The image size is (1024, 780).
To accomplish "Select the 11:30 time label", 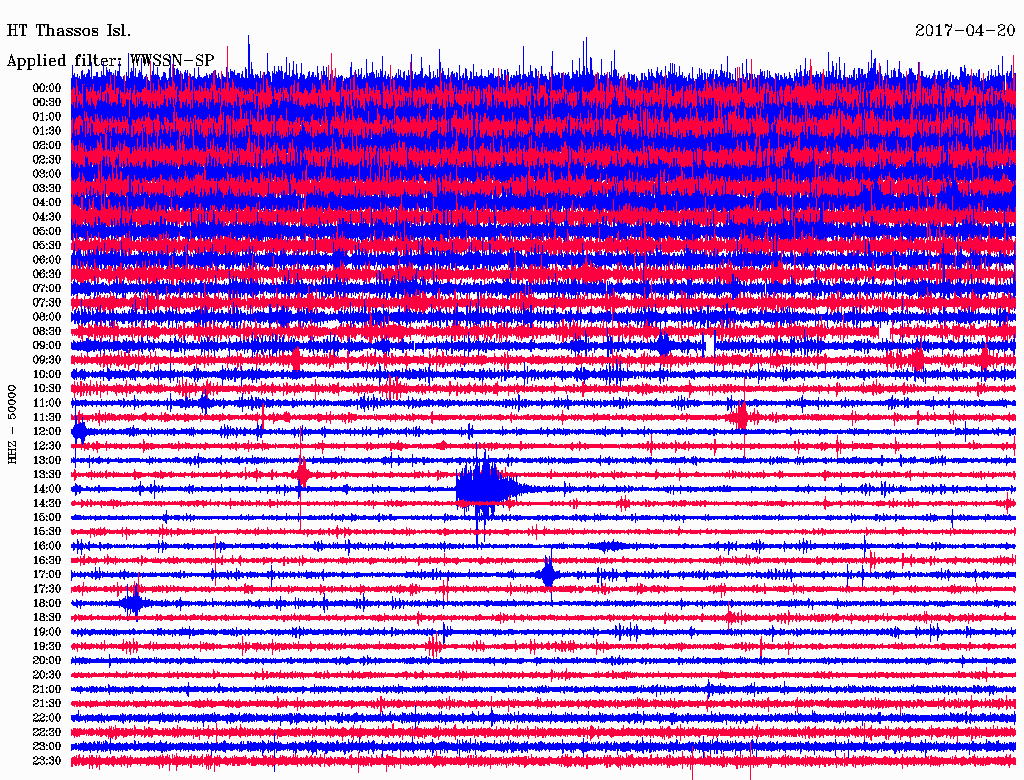I will point(46,417).
